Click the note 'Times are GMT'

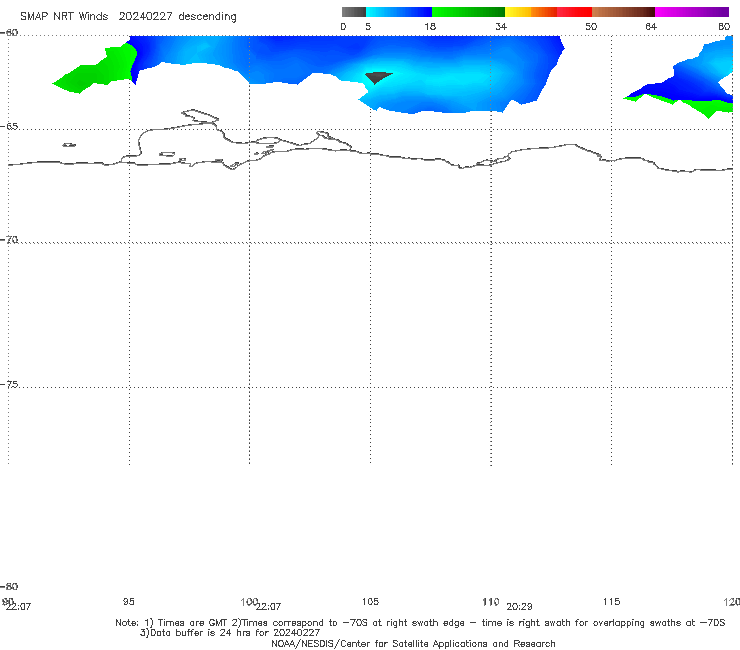click(193, 623)
